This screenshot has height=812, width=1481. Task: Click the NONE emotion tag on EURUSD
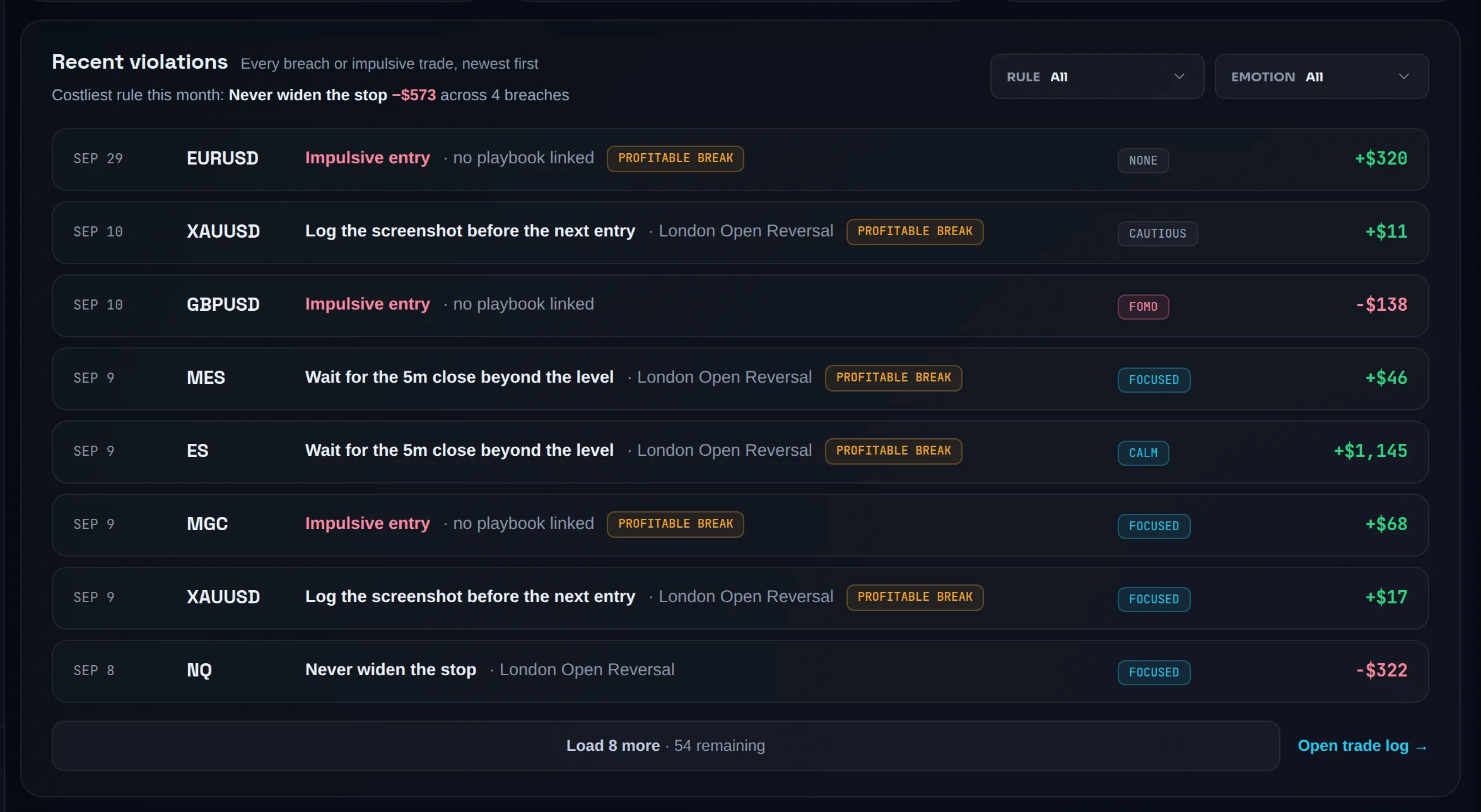pos(1143,161)
